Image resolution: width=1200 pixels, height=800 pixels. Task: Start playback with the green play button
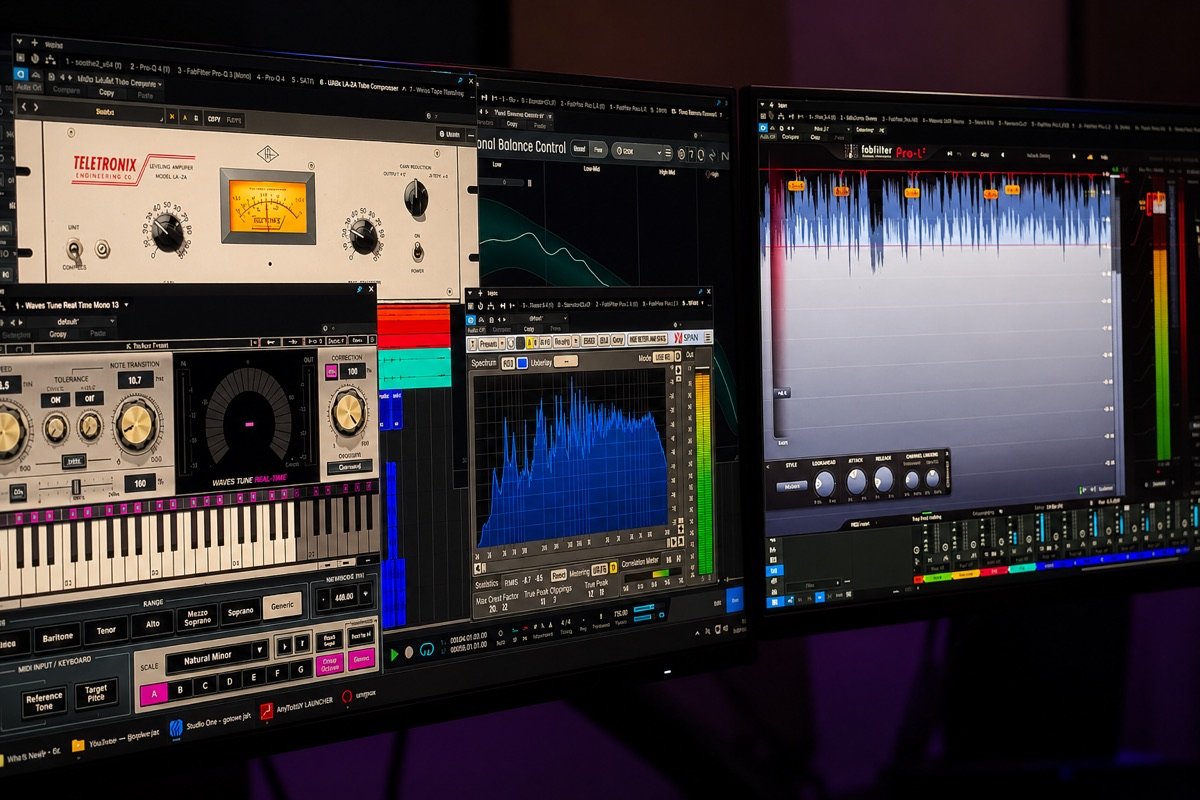point(394,653)
